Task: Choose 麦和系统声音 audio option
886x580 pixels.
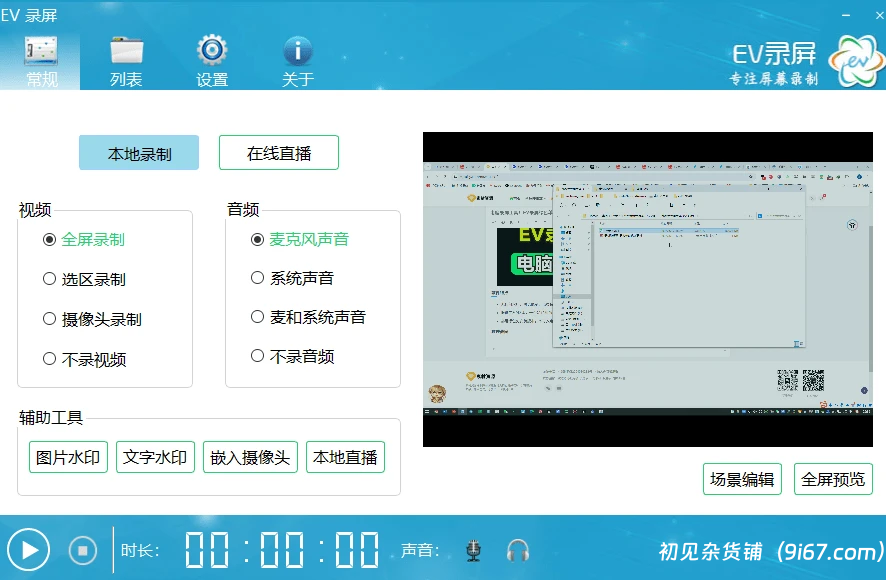Action: coord(309,317)
